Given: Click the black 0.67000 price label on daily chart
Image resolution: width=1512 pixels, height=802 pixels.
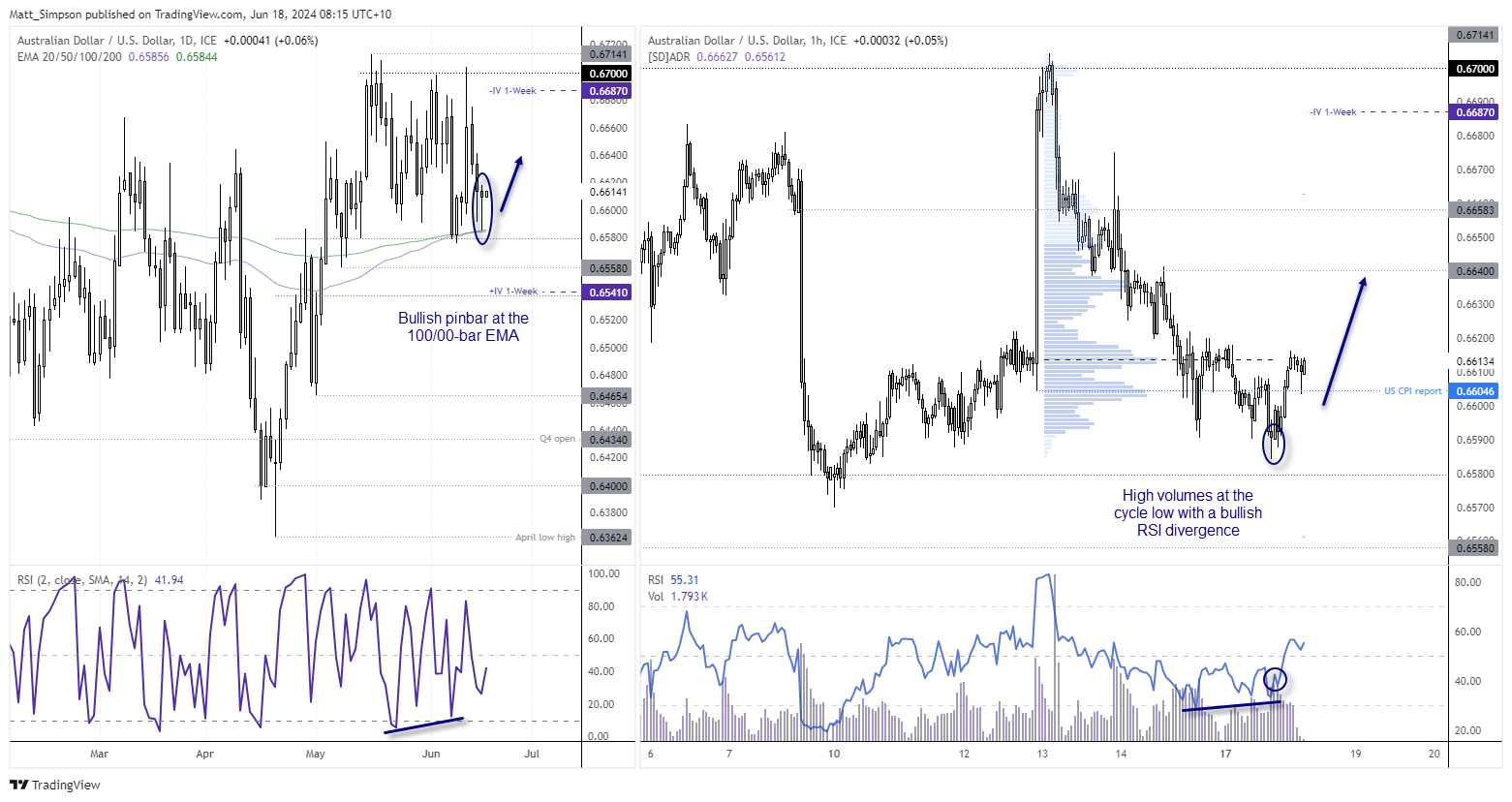Looking at the screenshot, I should 607,74.
